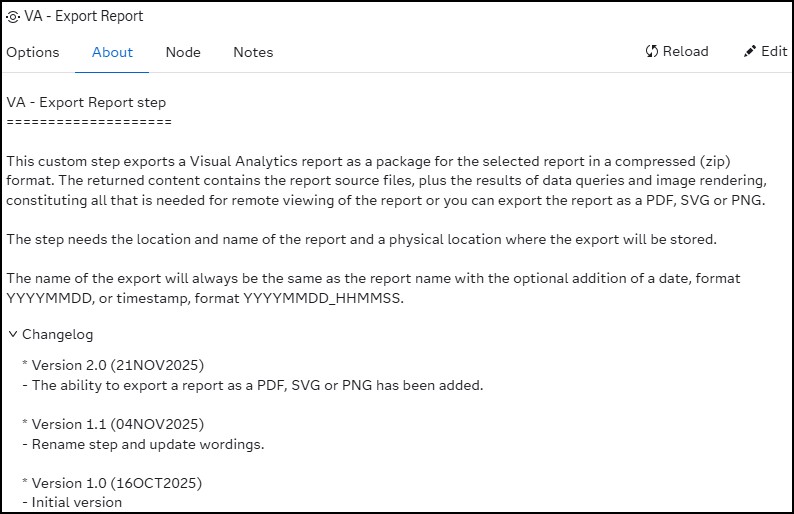Switch to the Options tab
This screenshot has height=514, width=794.
coord(33,52)
